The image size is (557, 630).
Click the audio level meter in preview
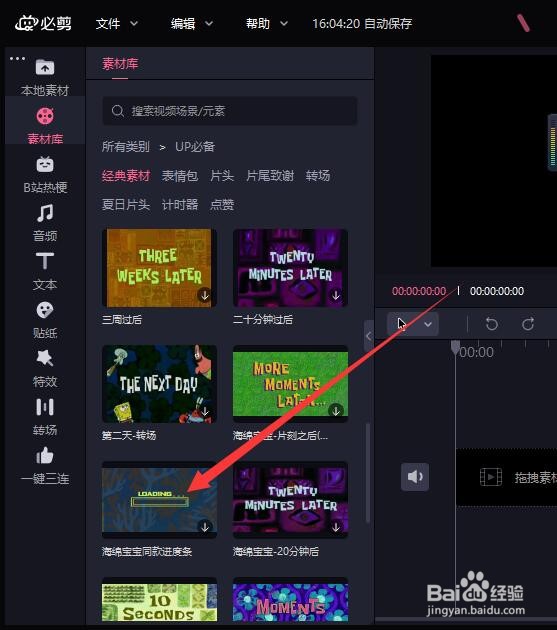pos(553,143)
